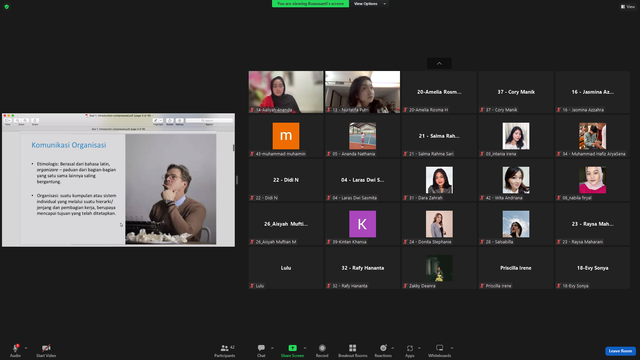Click the 18-Evy Sonya participant tile
Viewport: 640px width, 360px height.
point(593,268)
